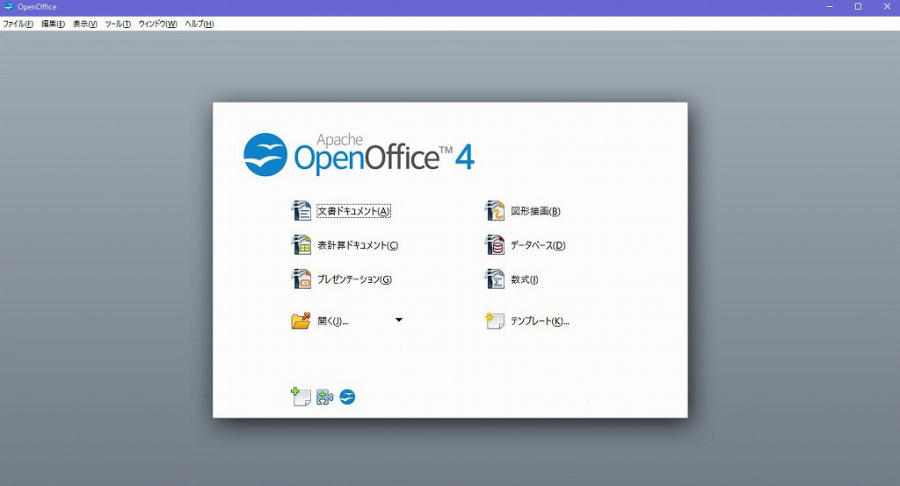Minimize the OpenOffice window
Viewport: 900px width, 486px height.
pos(829,7)
